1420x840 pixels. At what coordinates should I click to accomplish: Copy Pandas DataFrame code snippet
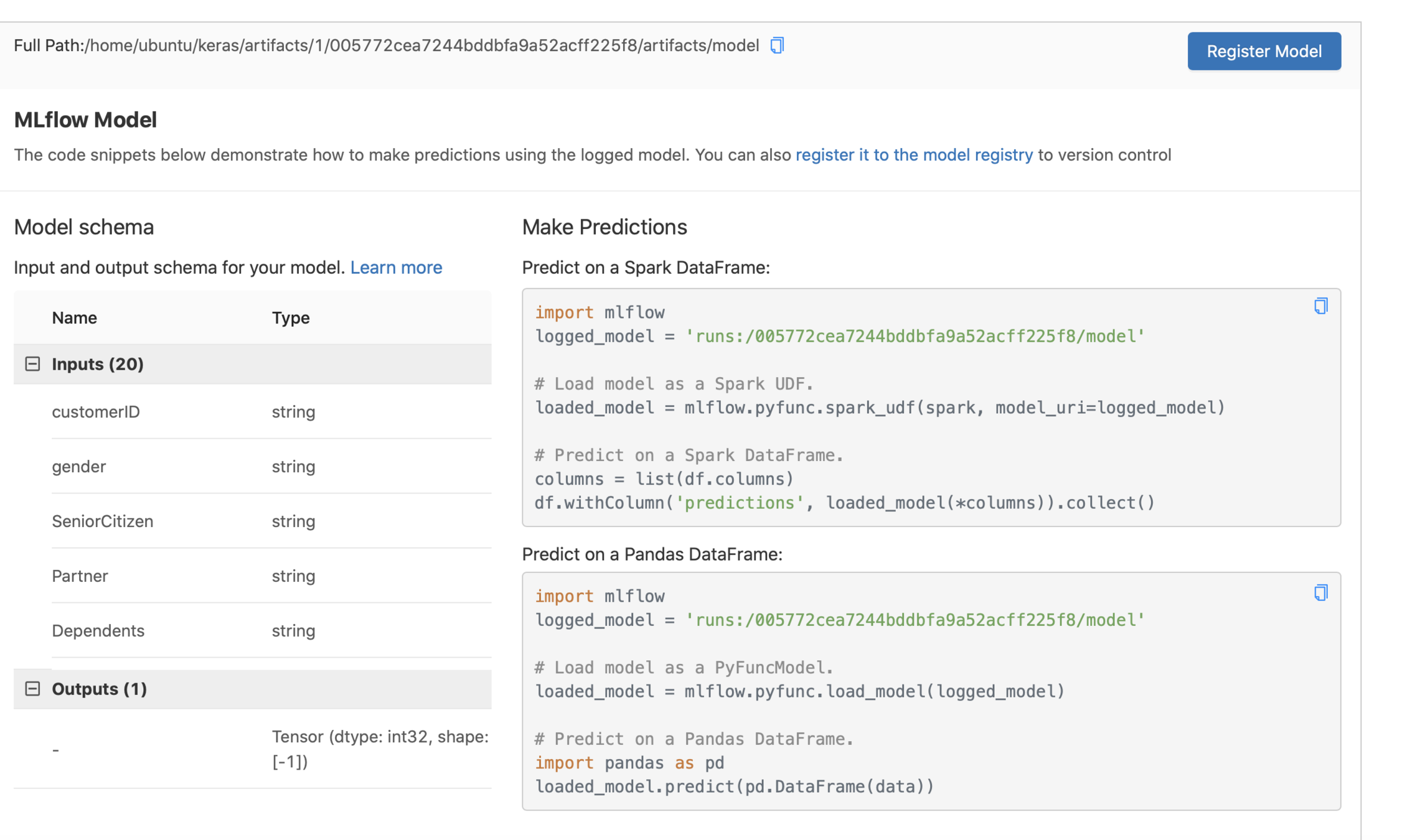(x=1320, y=592)
